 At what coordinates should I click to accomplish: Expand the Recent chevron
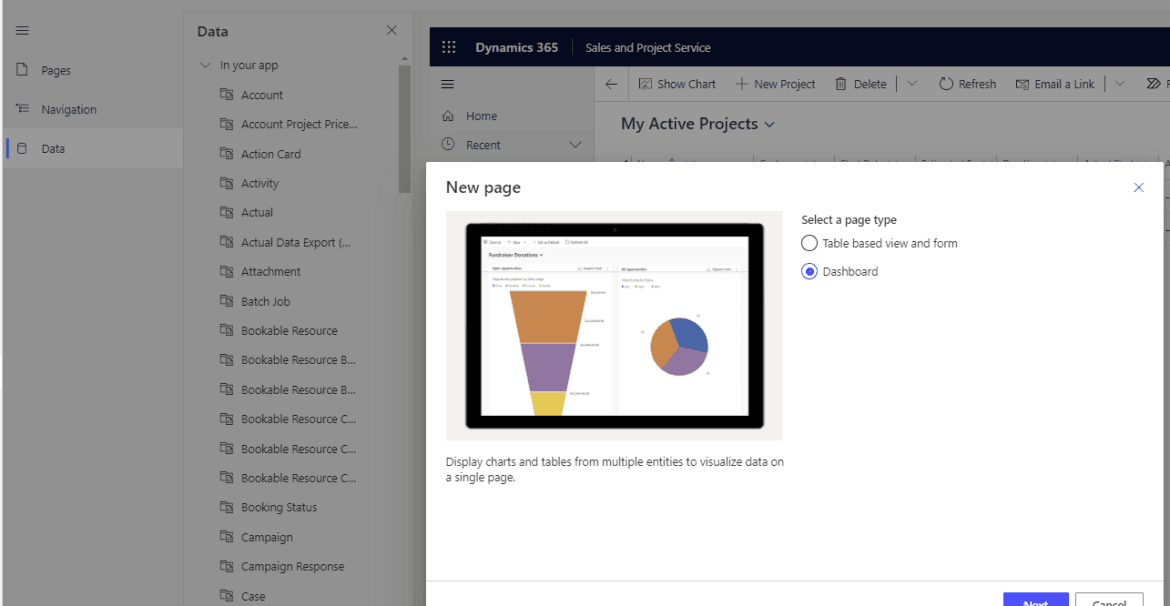tap(575, 145)
